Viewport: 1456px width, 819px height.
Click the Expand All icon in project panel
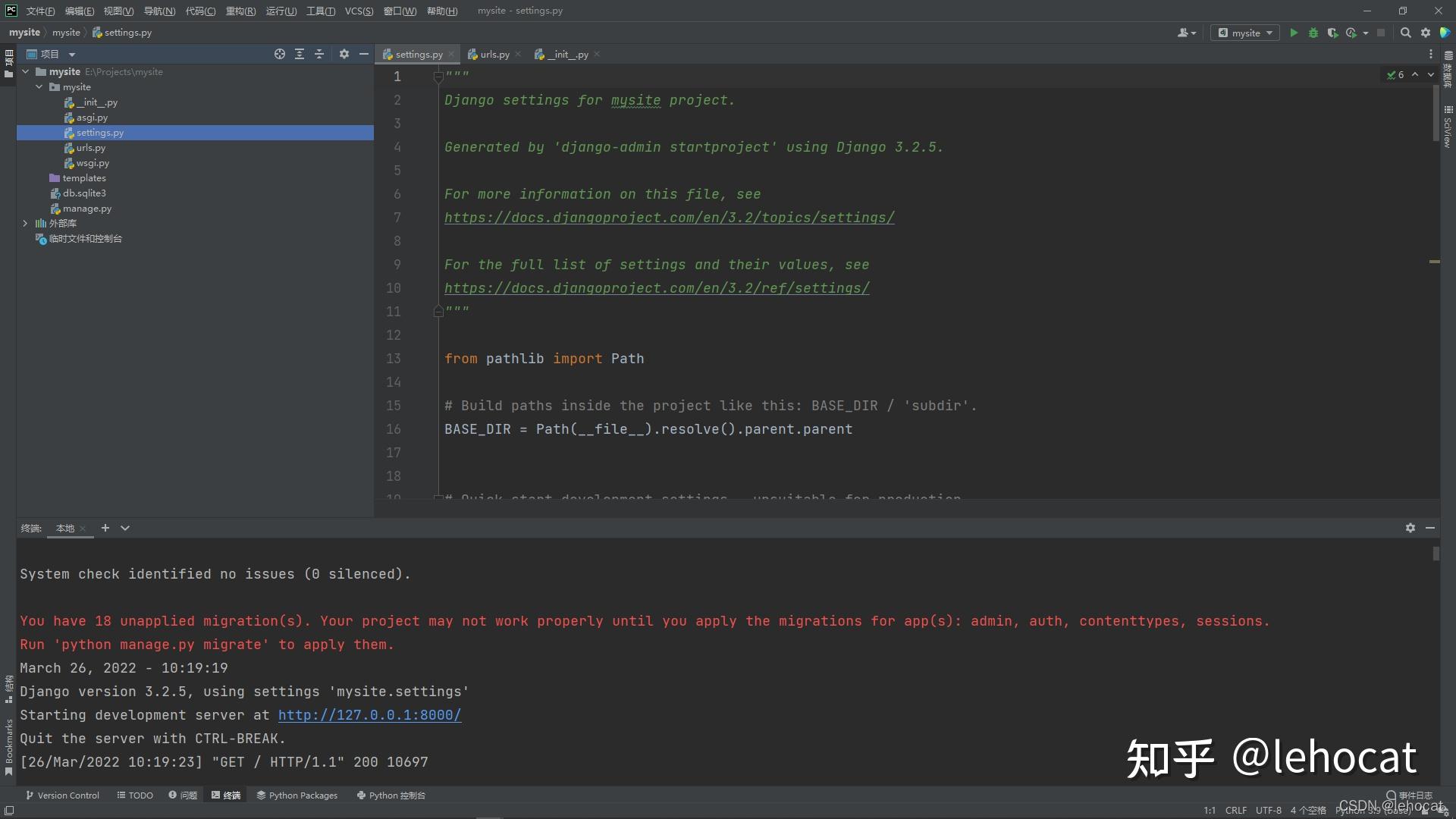[x=300, y=54]
